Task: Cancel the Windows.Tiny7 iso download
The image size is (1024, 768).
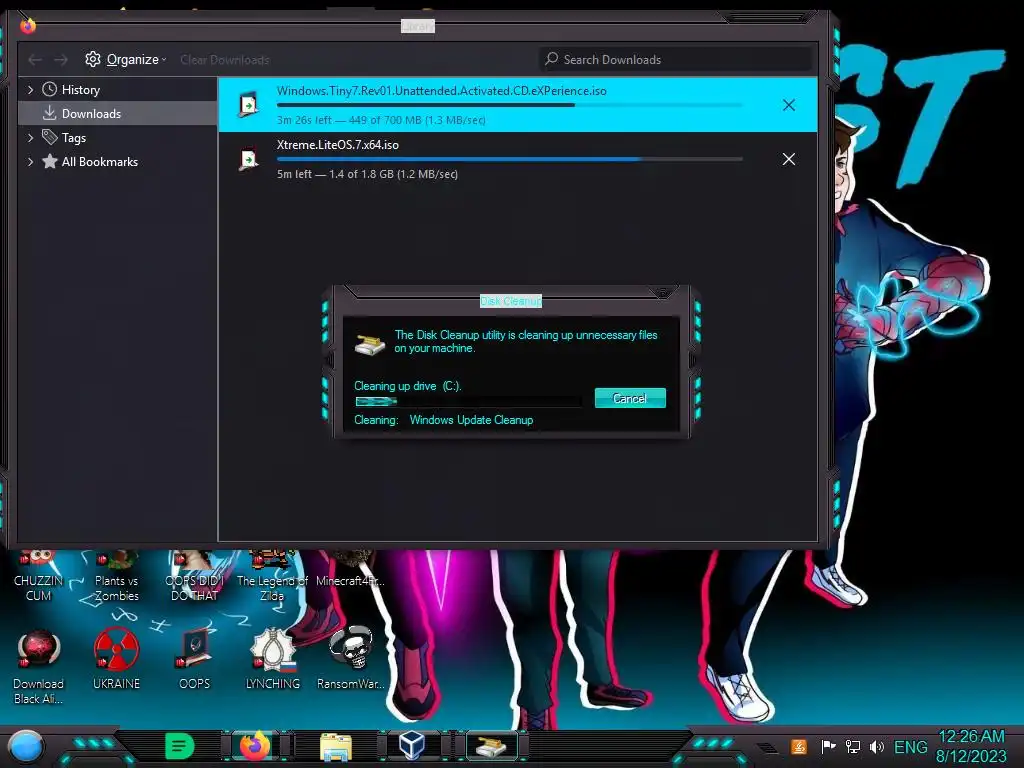Action: click(789, 105)
